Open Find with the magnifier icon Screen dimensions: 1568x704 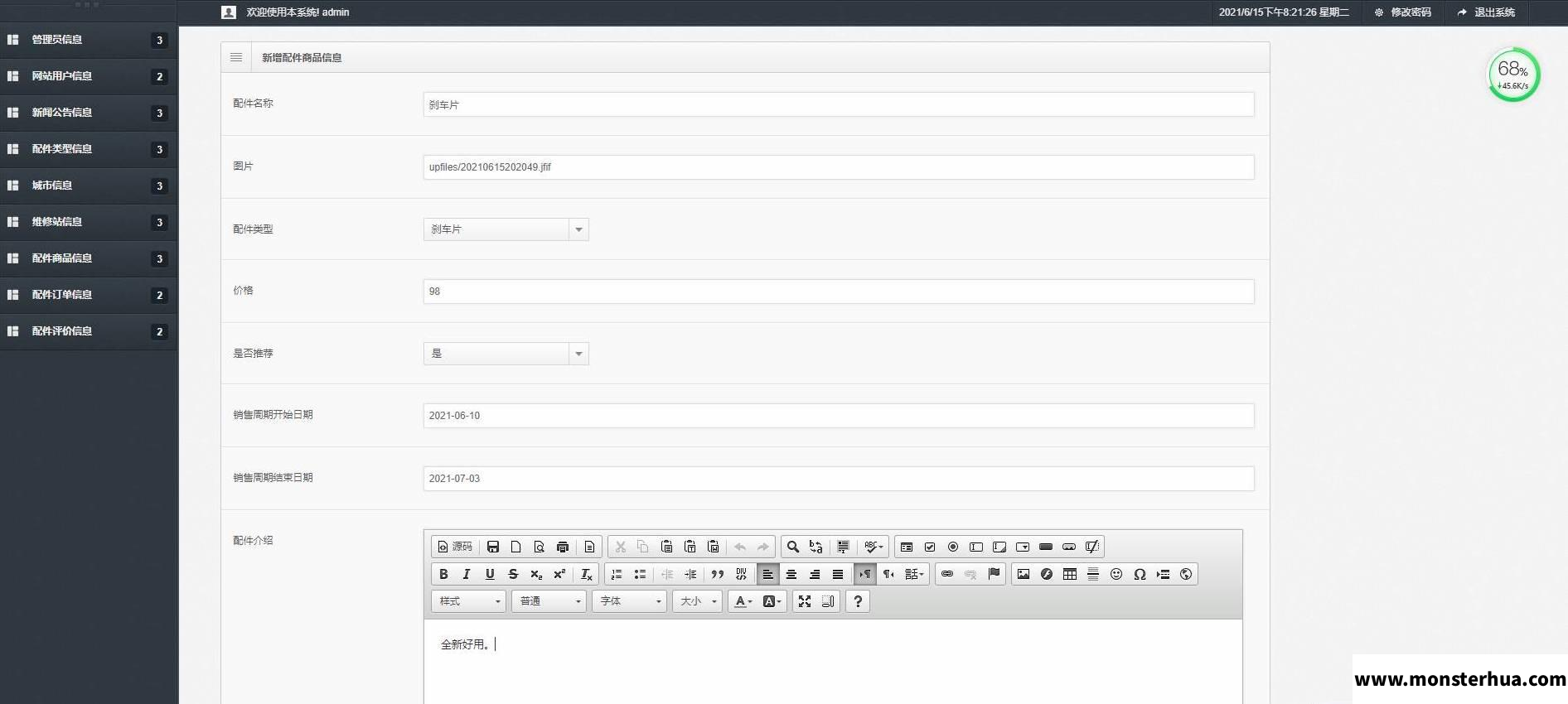click(793, 547)
